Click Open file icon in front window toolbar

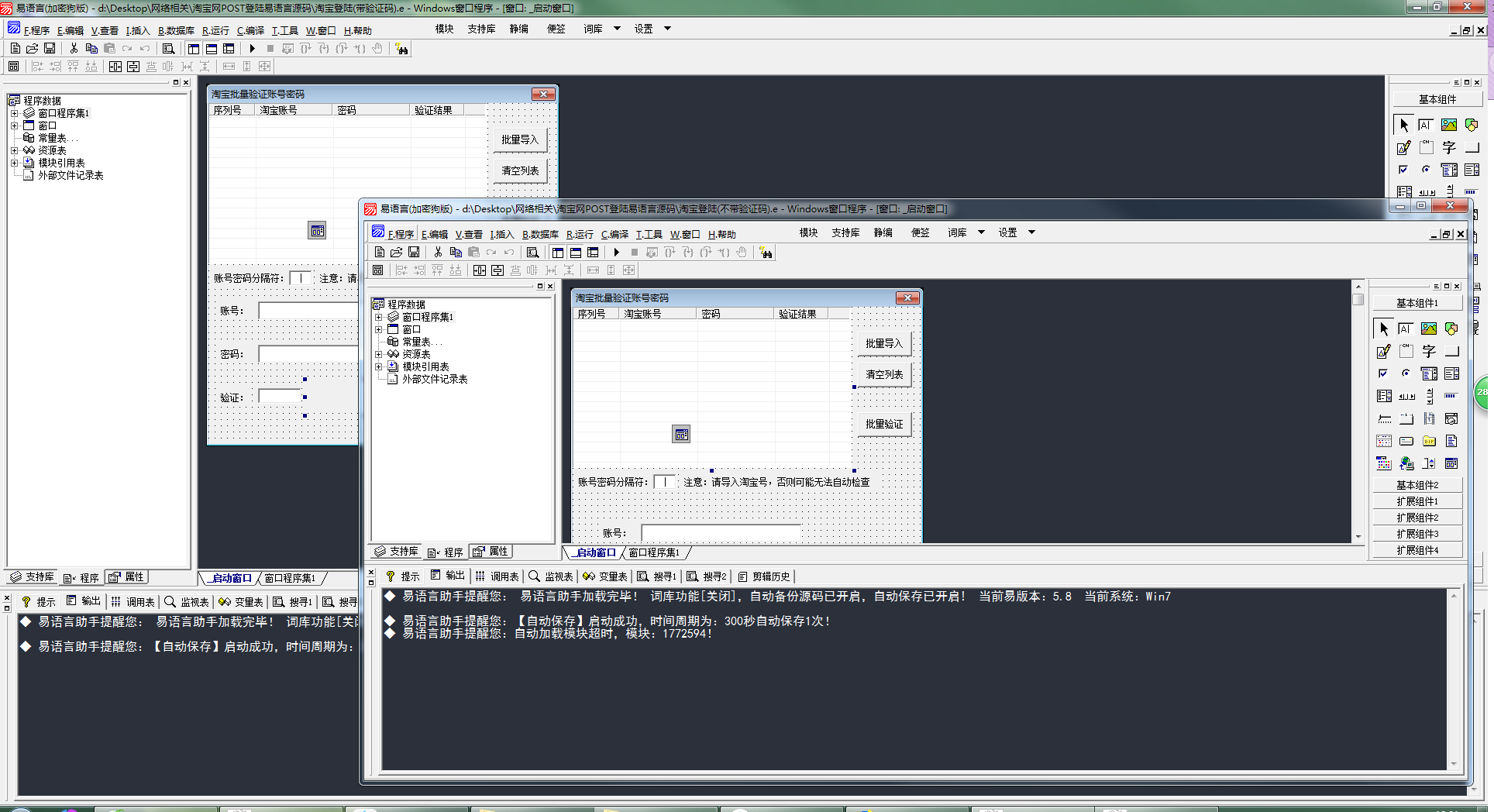396,253
